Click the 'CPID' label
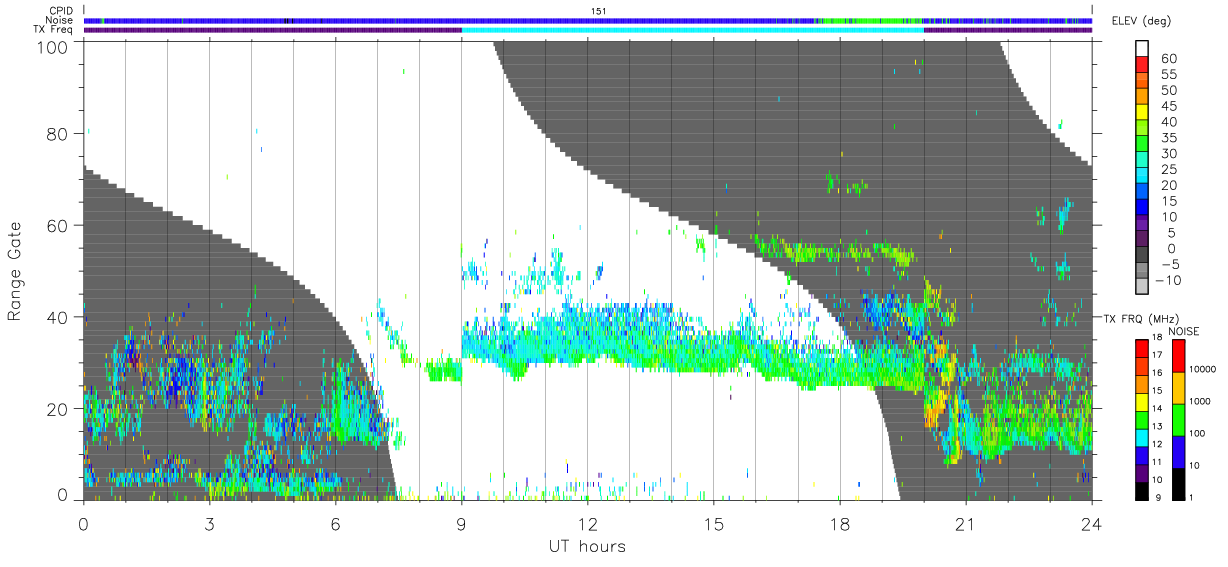The image size is (1228, 567). (x=62, y=11)
